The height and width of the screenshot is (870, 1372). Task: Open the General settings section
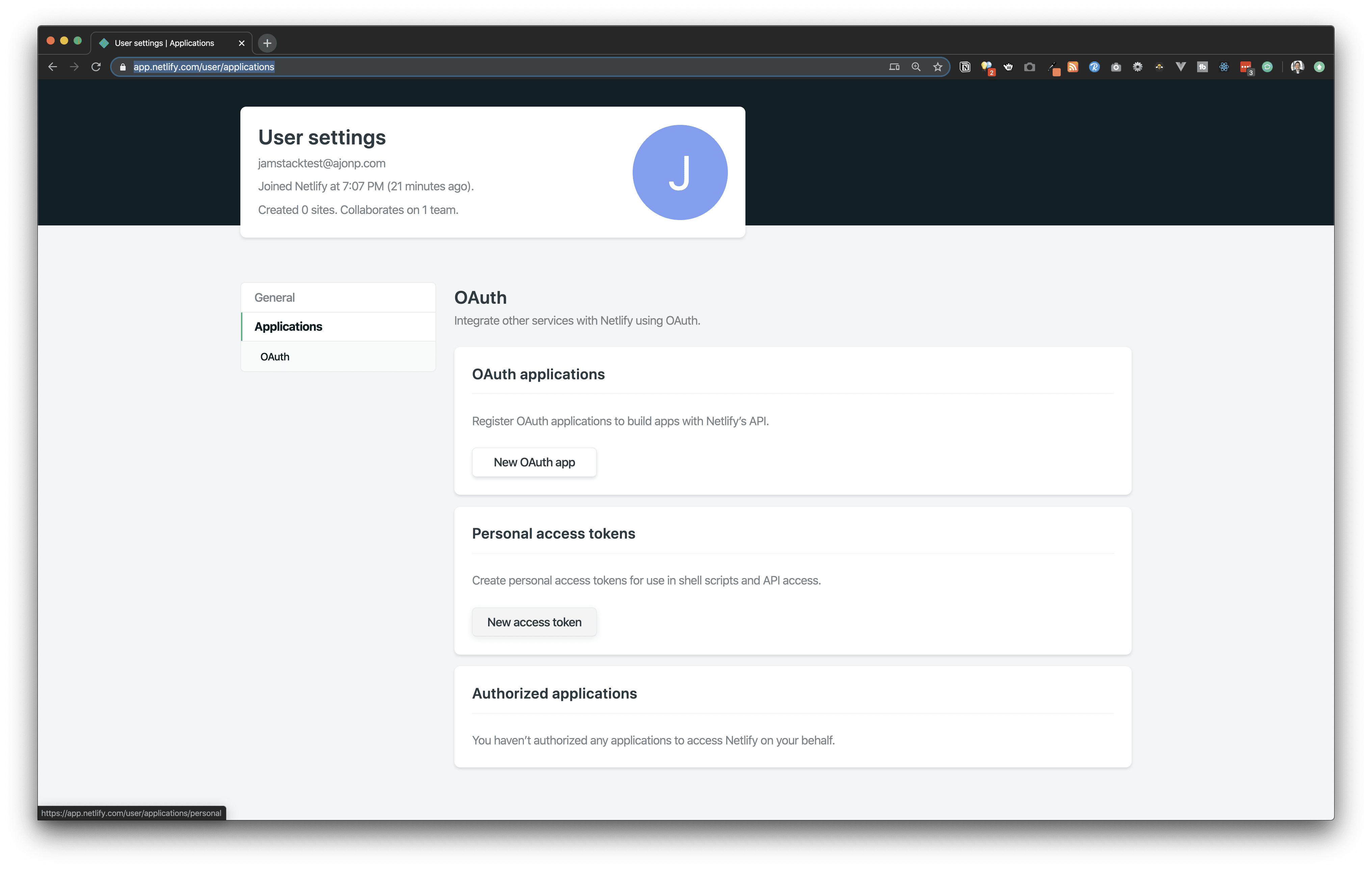coord(338,297)
